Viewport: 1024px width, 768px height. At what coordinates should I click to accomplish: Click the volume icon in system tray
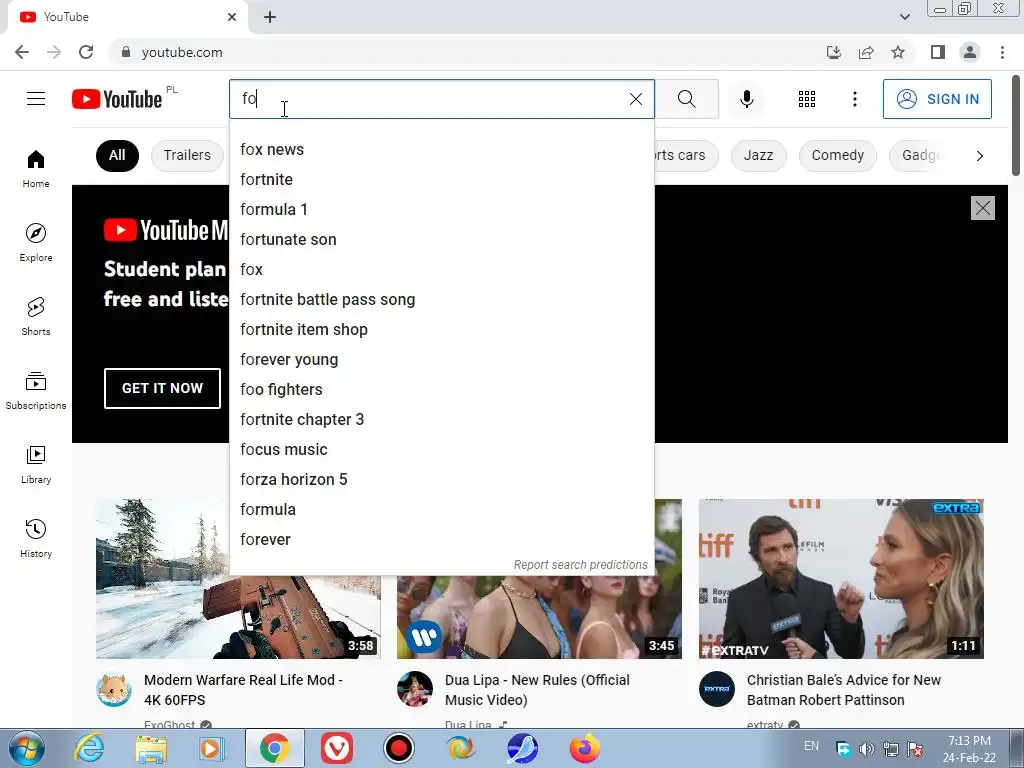pos(867,749)
